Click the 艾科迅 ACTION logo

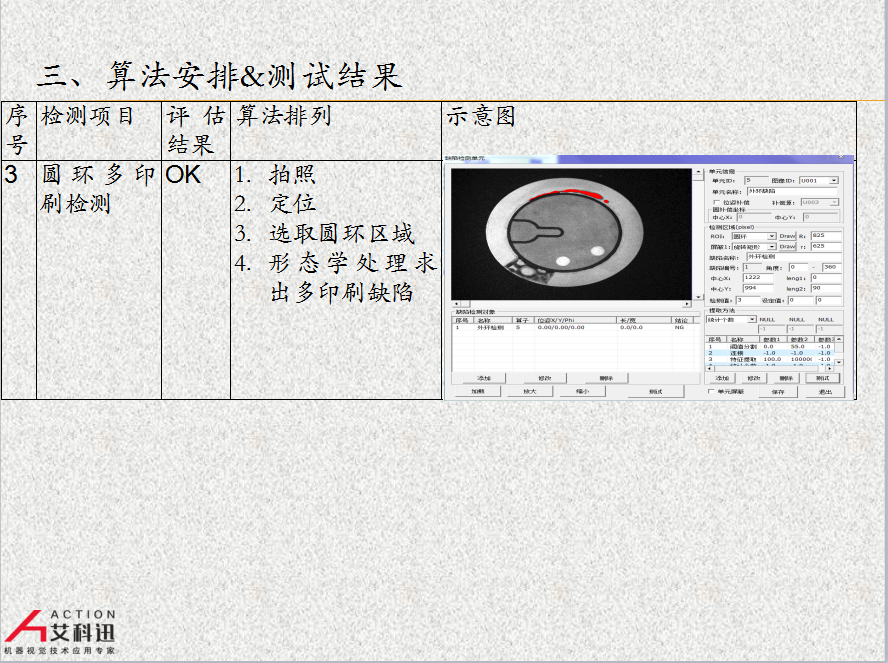tap(61, 632)
